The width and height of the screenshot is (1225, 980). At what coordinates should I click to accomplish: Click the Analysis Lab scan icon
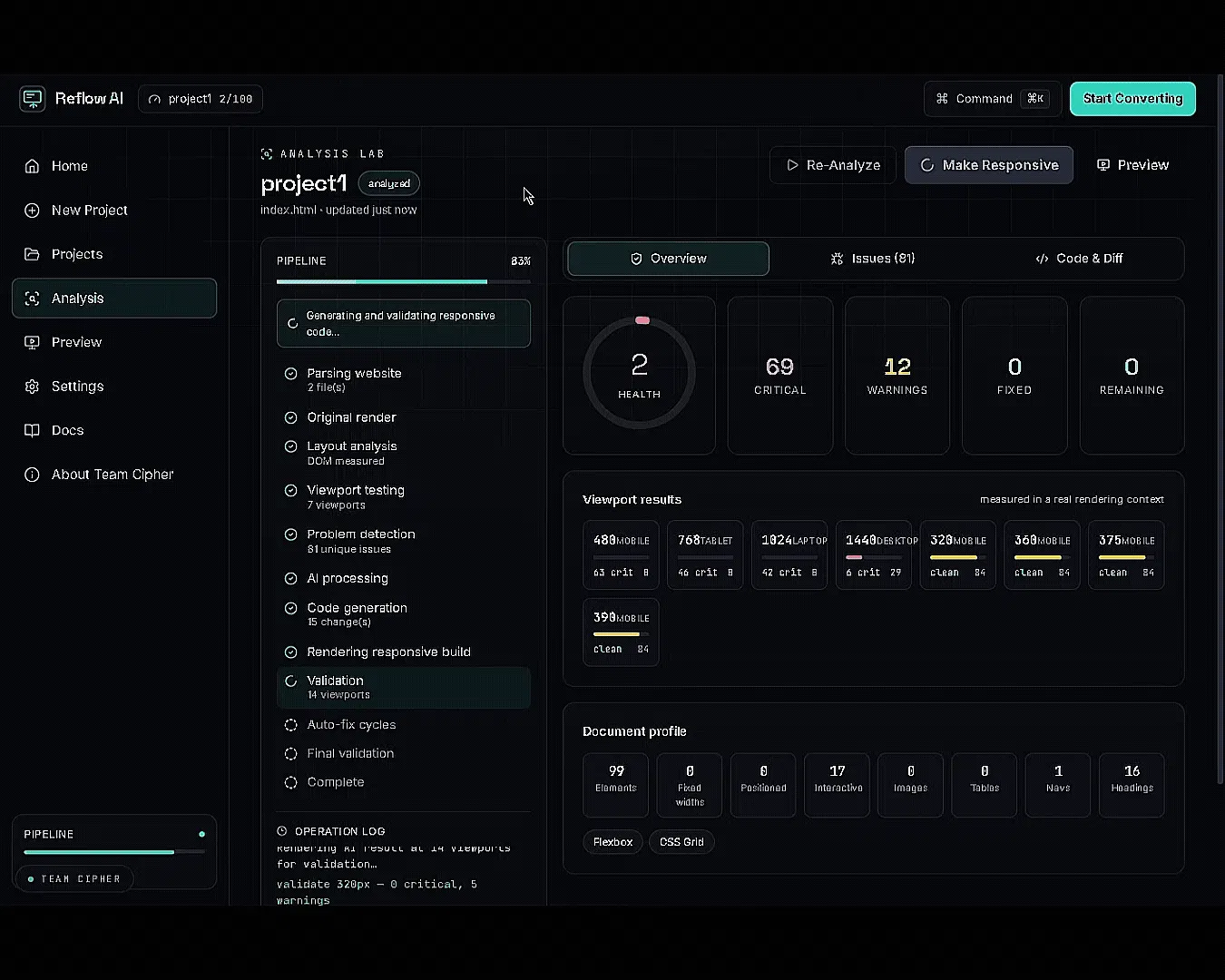[267, 154]
